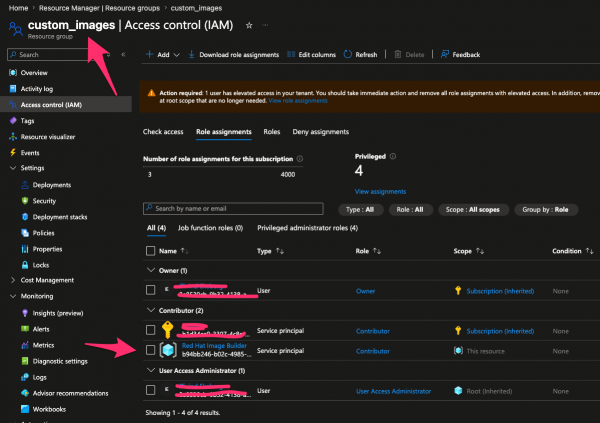600x423 pixels.
Task: Collapse the sidebar with double-chevron icon
Action: [123, 55]
